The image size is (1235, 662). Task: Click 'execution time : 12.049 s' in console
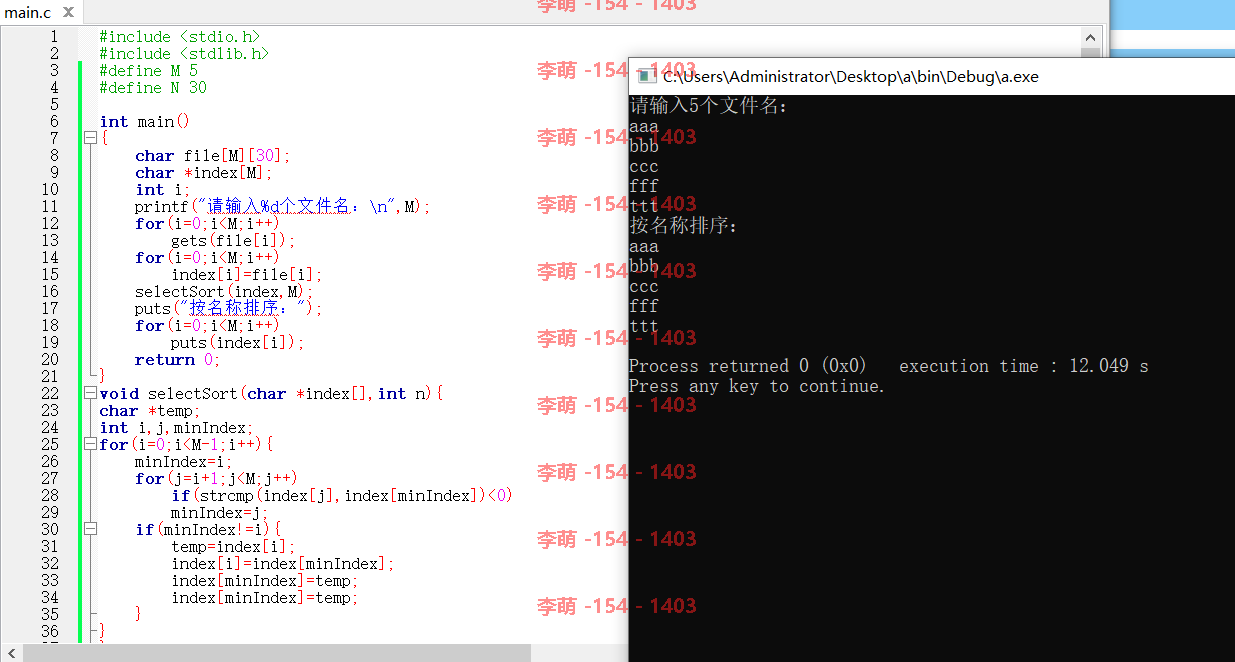(x=1024, y=366)
